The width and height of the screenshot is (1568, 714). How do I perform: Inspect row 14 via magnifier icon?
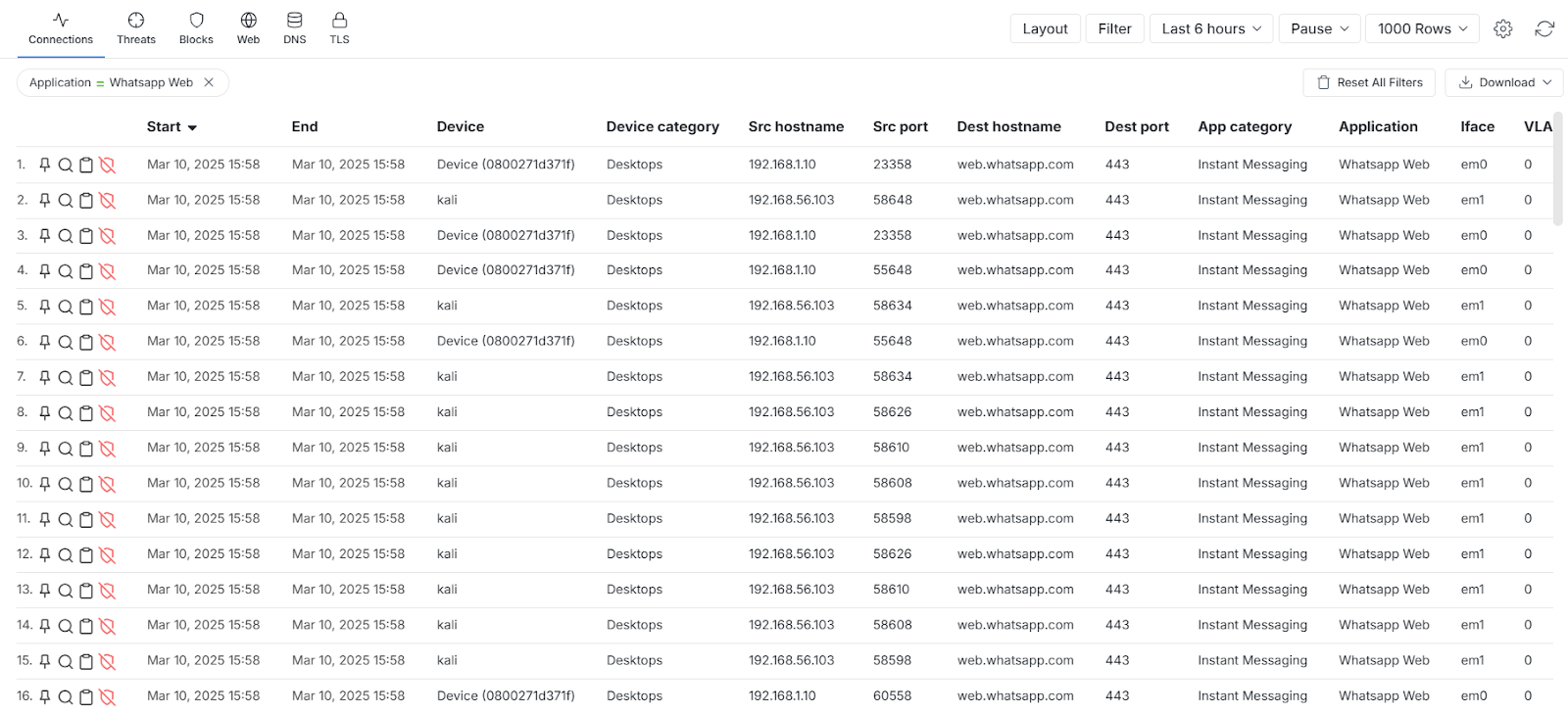pyautogui.click(x=65, y=627)
